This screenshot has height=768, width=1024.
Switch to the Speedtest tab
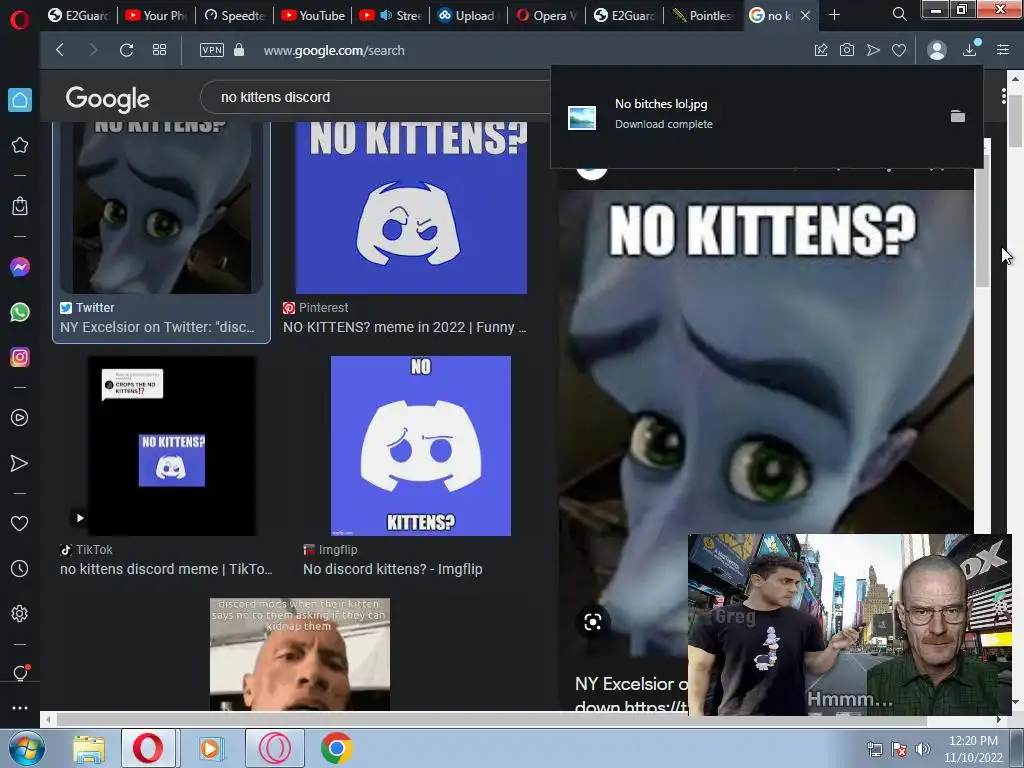coord(234,15)
